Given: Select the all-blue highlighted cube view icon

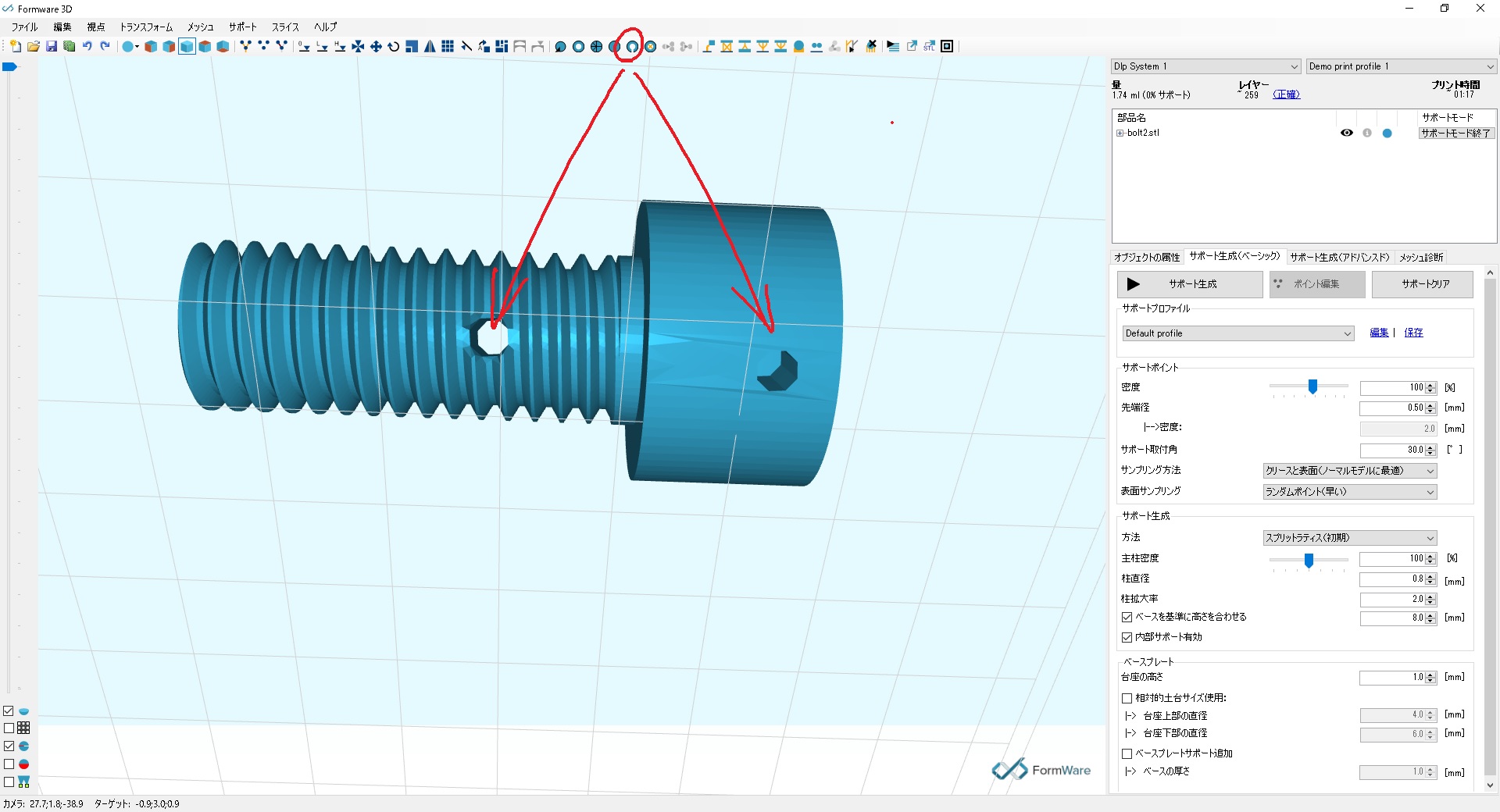Looking at the screenshot, I should pos(187,47).
